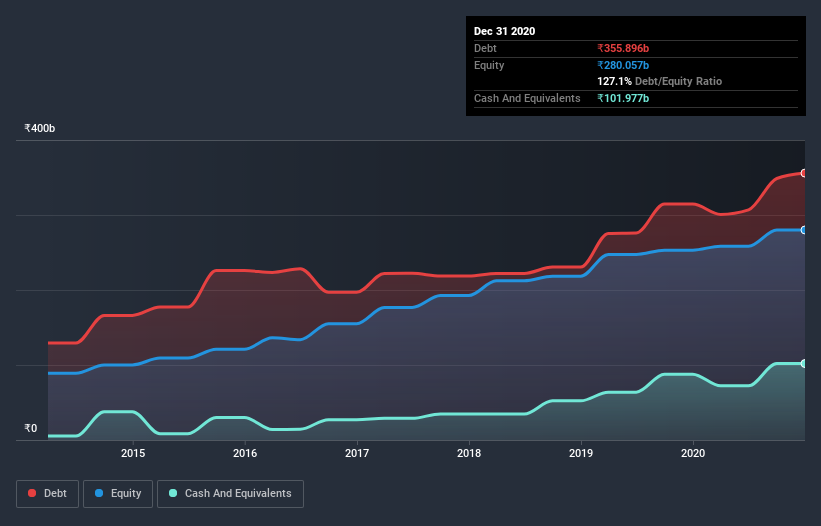The image size is (821, 526).
Task: Select the 2017 x-axis label
Action: pyautogui.click(x=357, y=453)
